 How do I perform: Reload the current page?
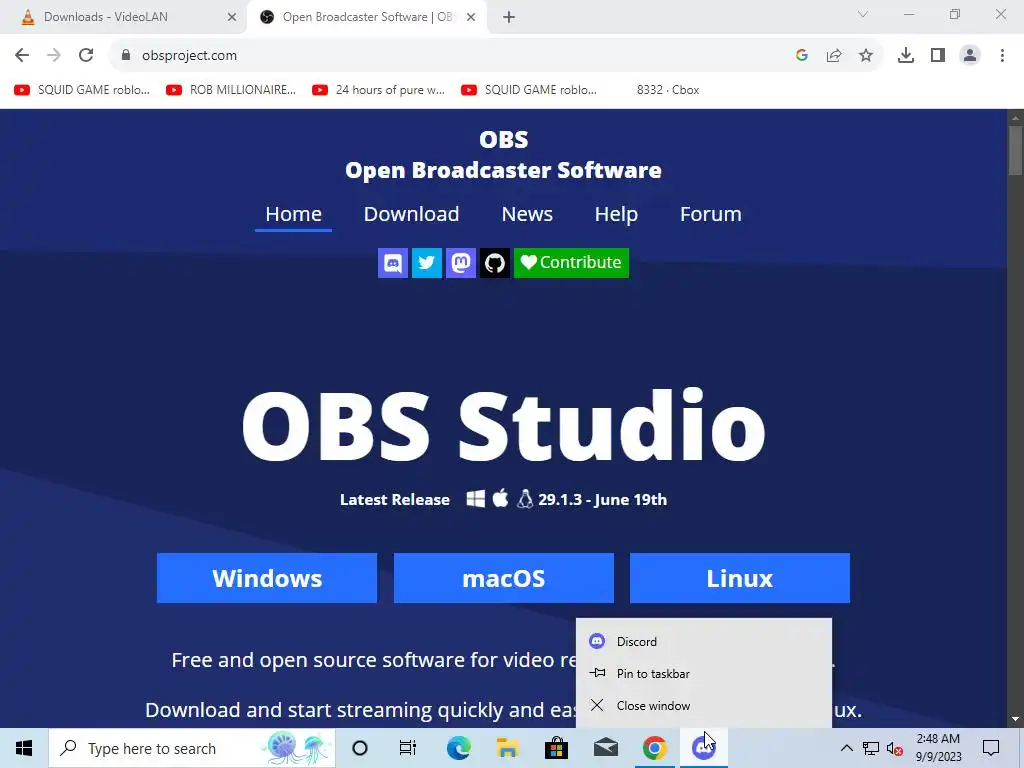click(86, 56)
